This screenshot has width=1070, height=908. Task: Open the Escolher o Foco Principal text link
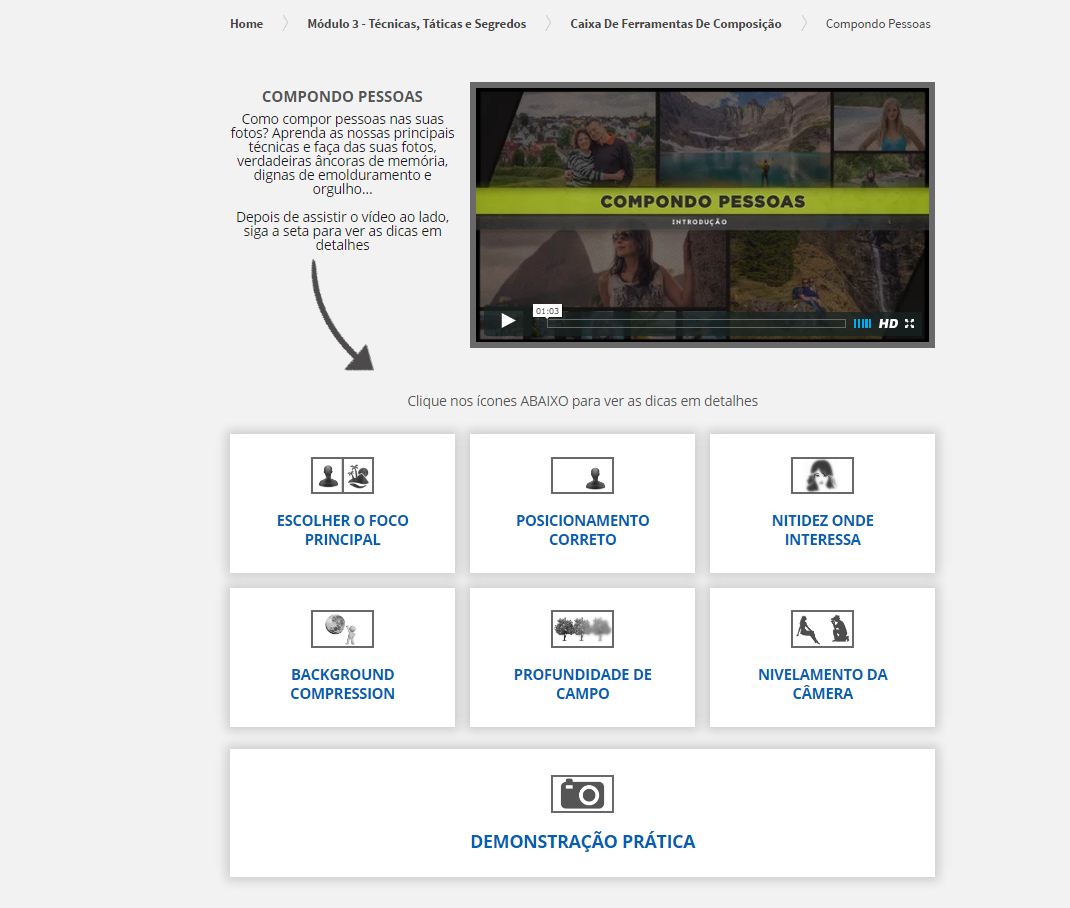(342, 530)
